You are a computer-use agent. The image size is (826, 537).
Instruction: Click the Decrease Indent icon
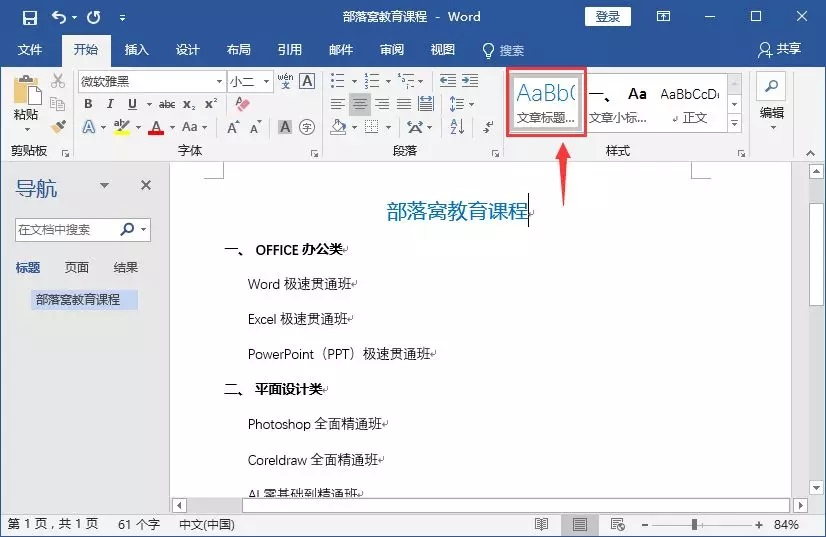tap(448, 81)
